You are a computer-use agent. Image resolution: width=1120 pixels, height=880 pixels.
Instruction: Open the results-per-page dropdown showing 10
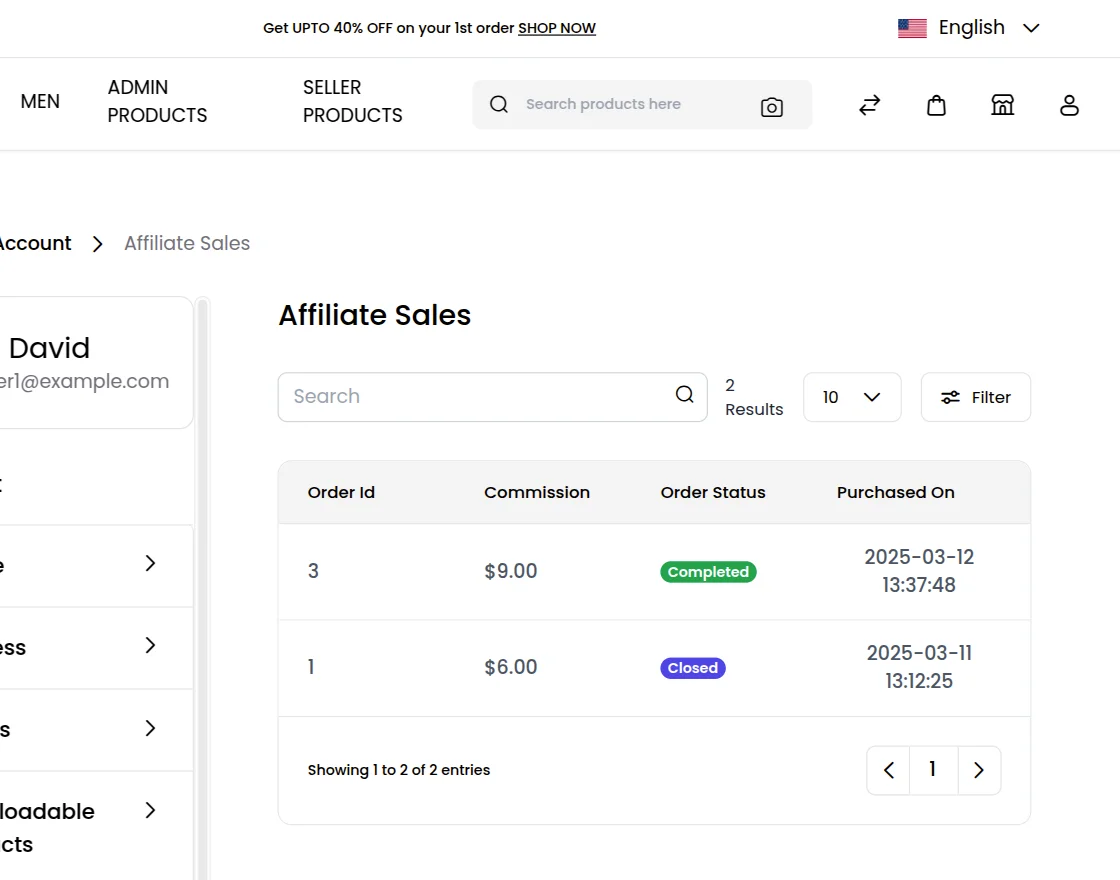click(x=851, y=397)
